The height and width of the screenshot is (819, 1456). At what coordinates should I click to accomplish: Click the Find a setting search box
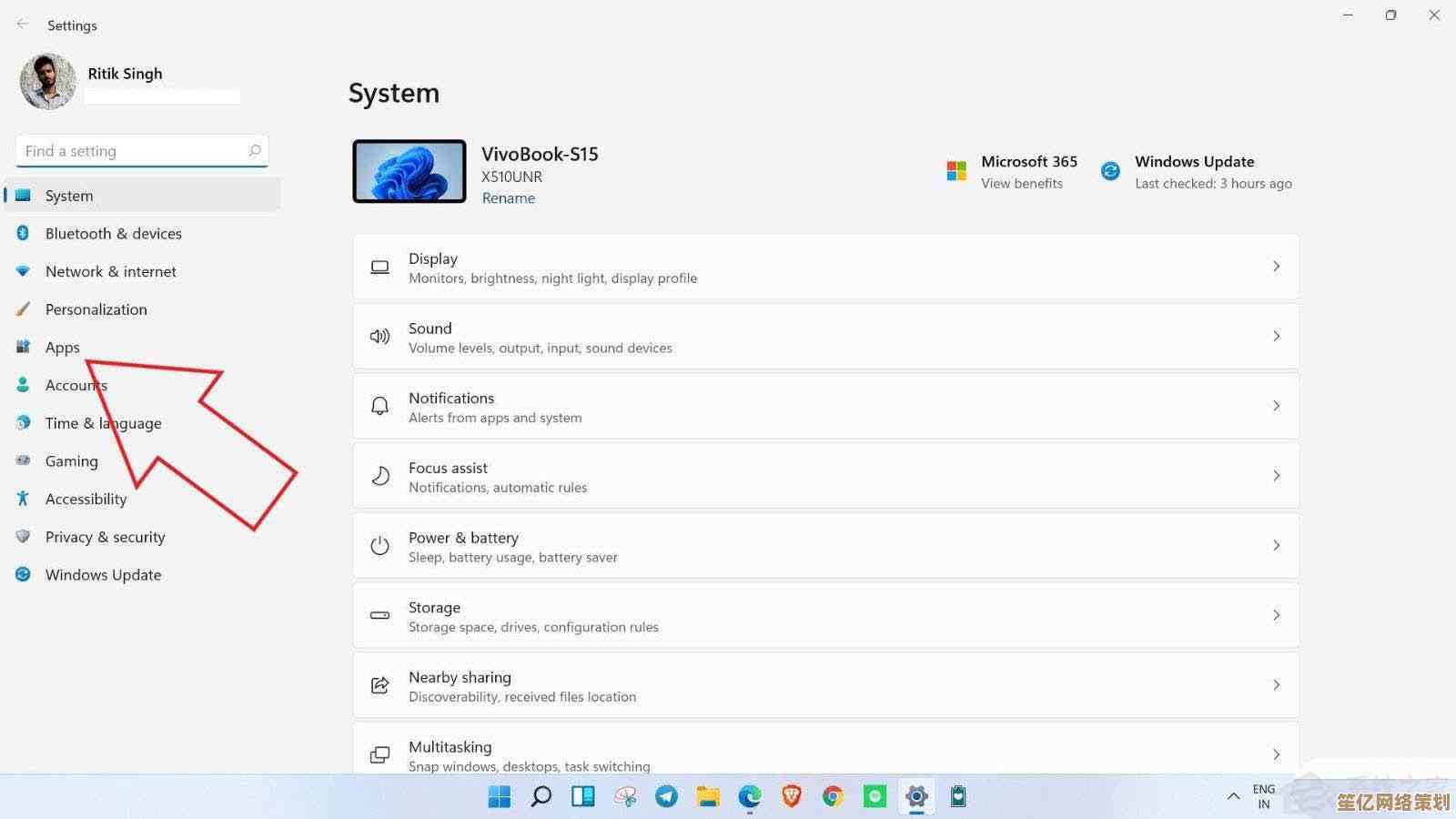pyautogui.click(x=135, y=151)
